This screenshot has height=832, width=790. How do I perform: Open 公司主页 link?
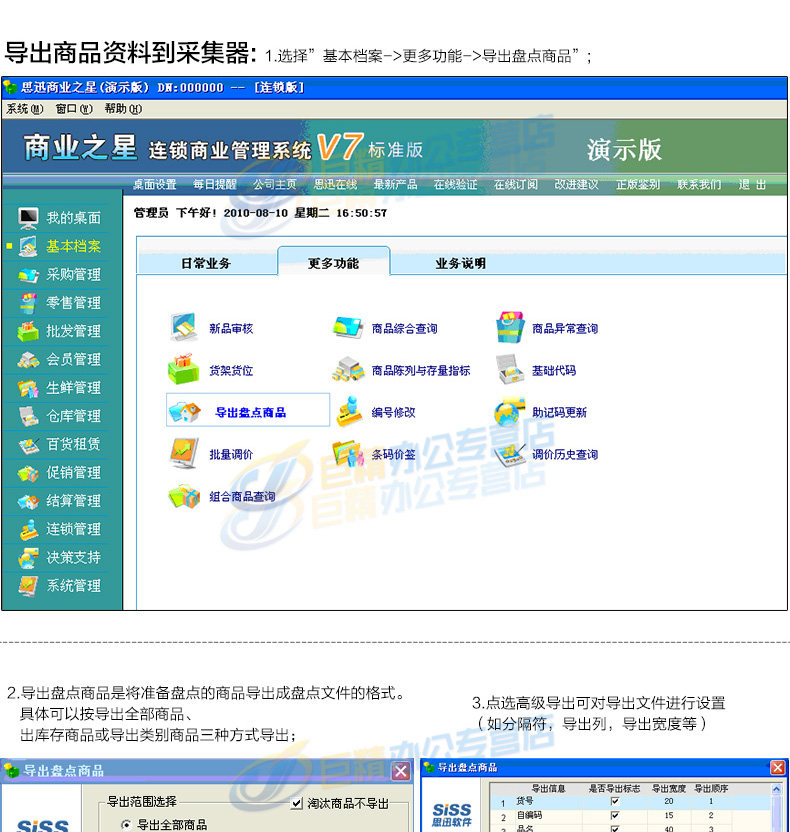(274, 184)
